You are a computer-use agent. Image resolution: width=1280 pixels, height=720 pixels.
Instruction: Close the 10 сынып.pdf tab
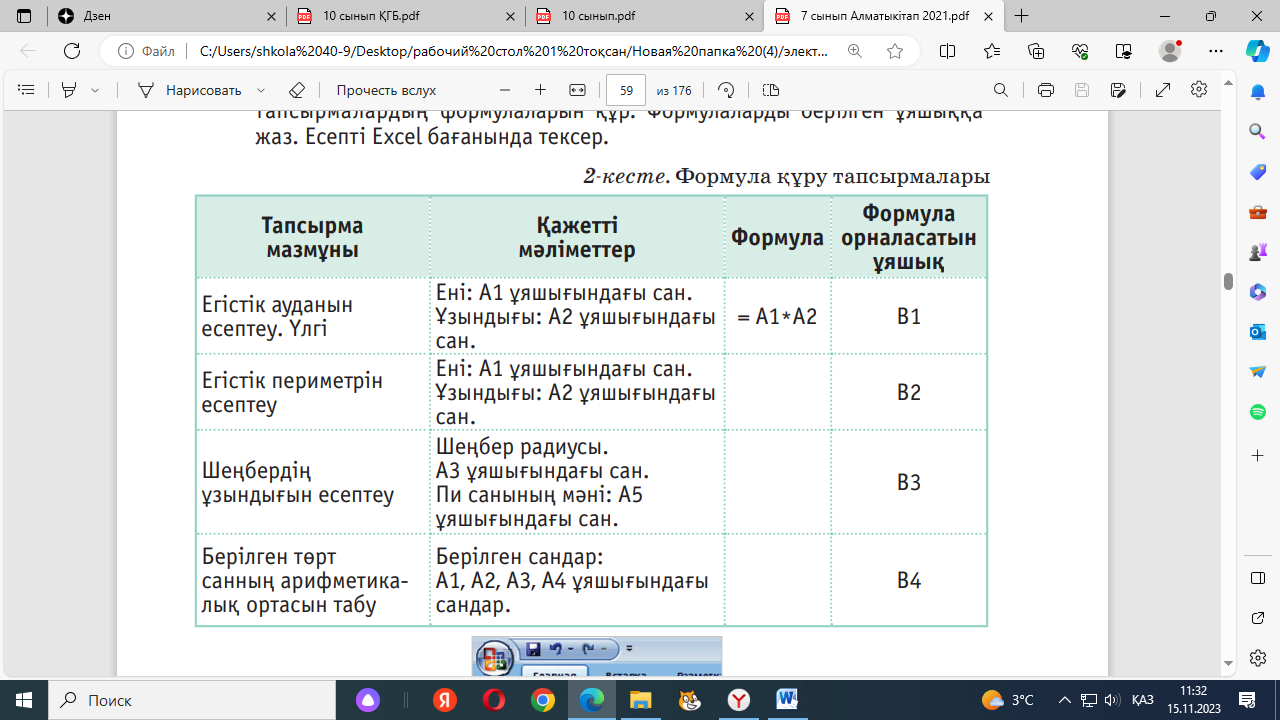(x=748, y=16)
